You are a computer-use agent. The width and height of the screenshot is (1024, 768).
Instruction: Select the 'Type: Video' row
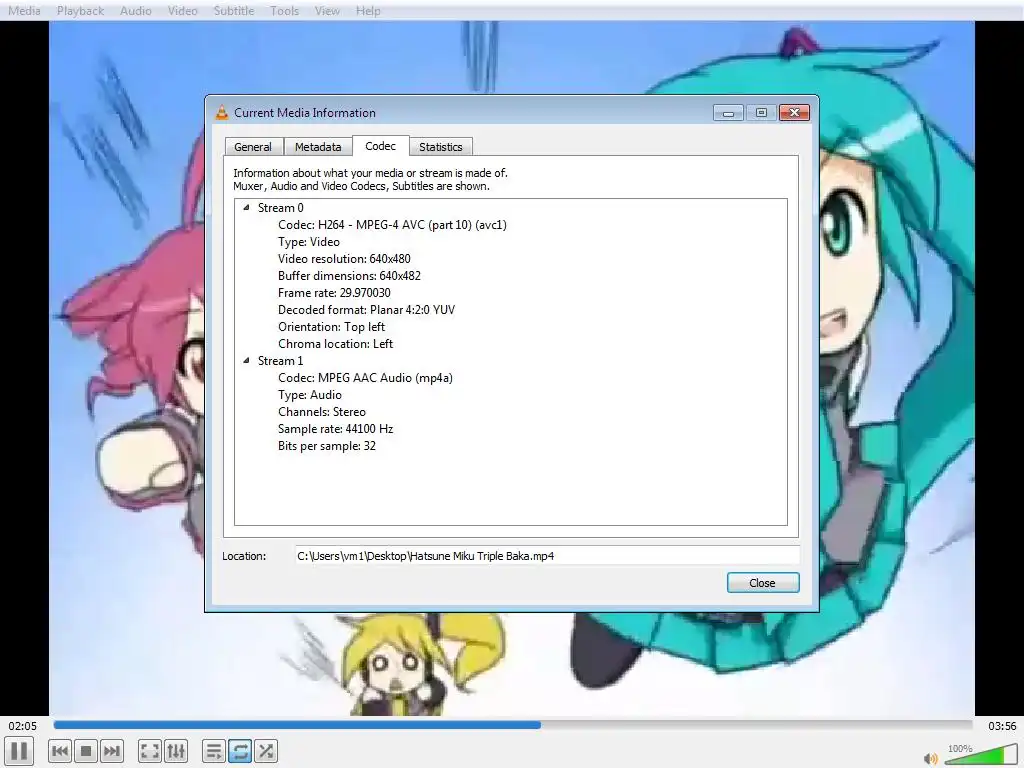tap(309, 242)
